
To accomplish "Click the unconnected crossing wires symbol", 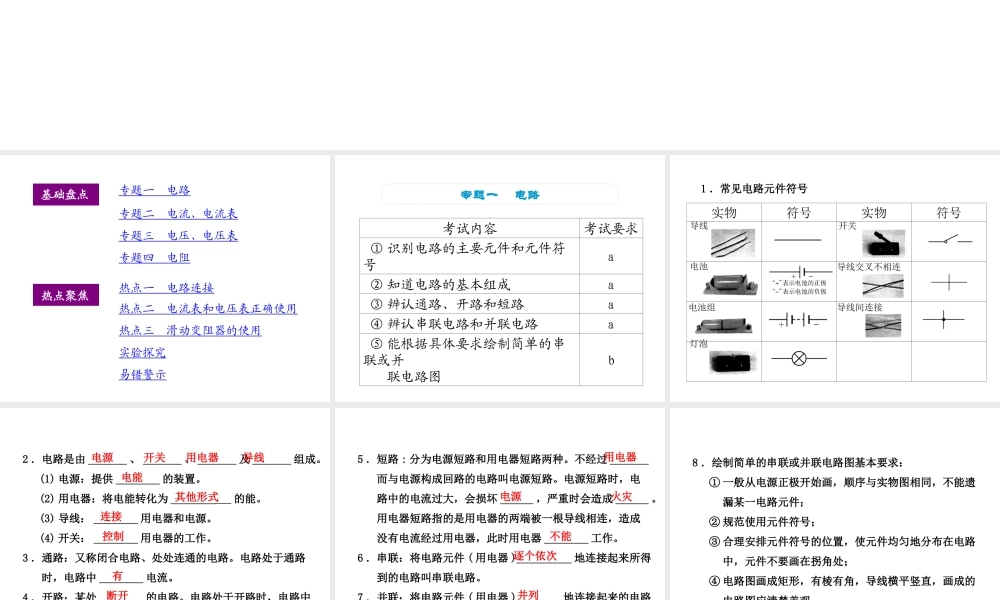I will click(x=949, y=282).
